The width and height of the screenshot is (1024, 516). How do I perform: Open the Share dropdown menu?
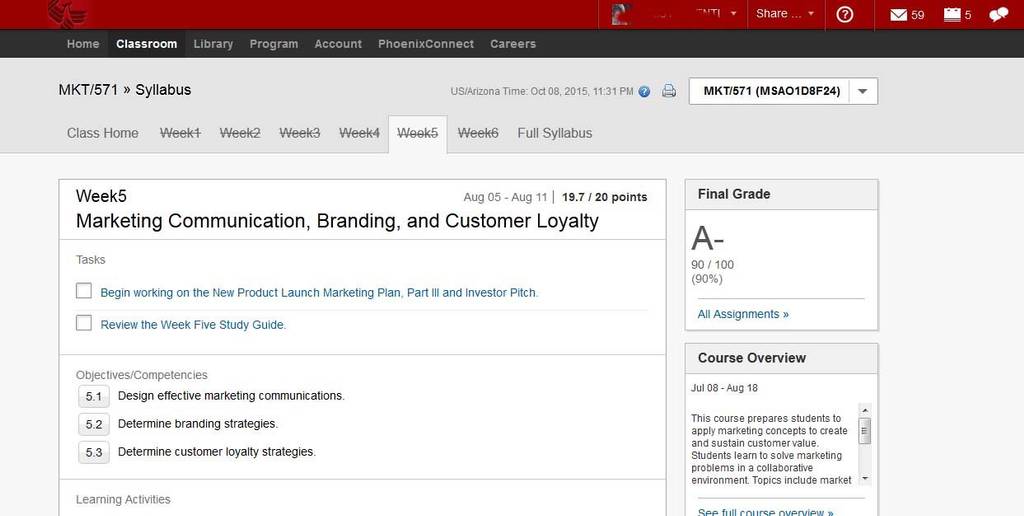pos(785,14)
